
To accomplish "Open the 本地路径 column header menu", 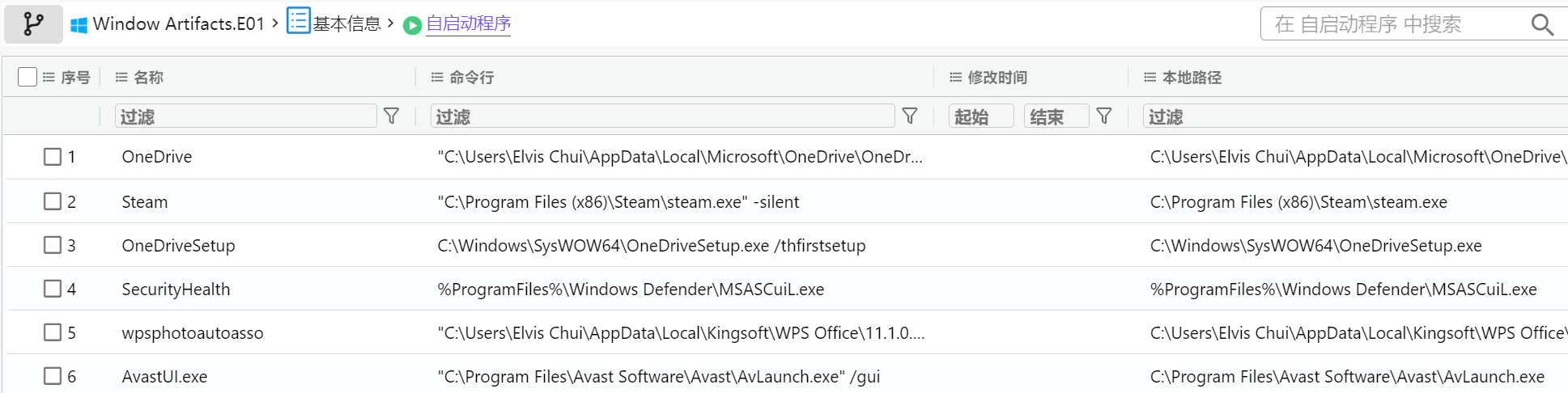I will point(1149,78).
